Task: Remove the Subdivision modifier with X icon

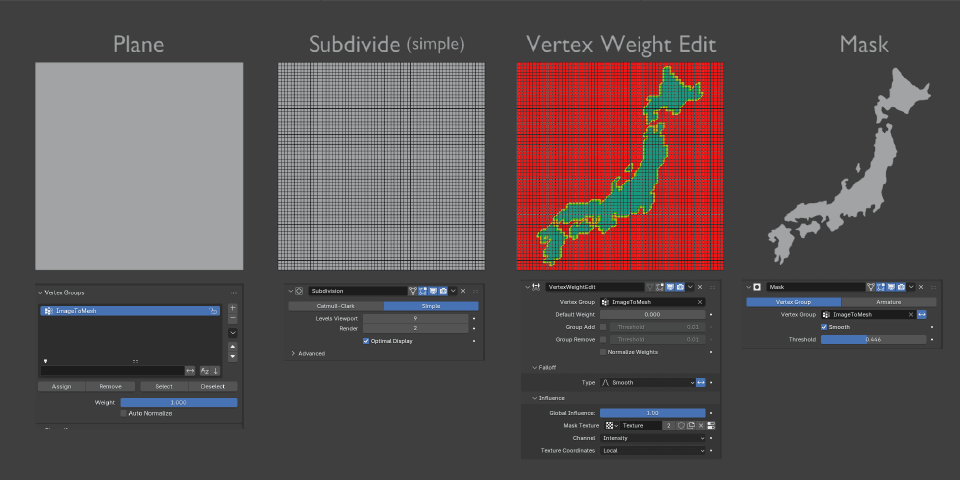Action: [x=462, y=291]
